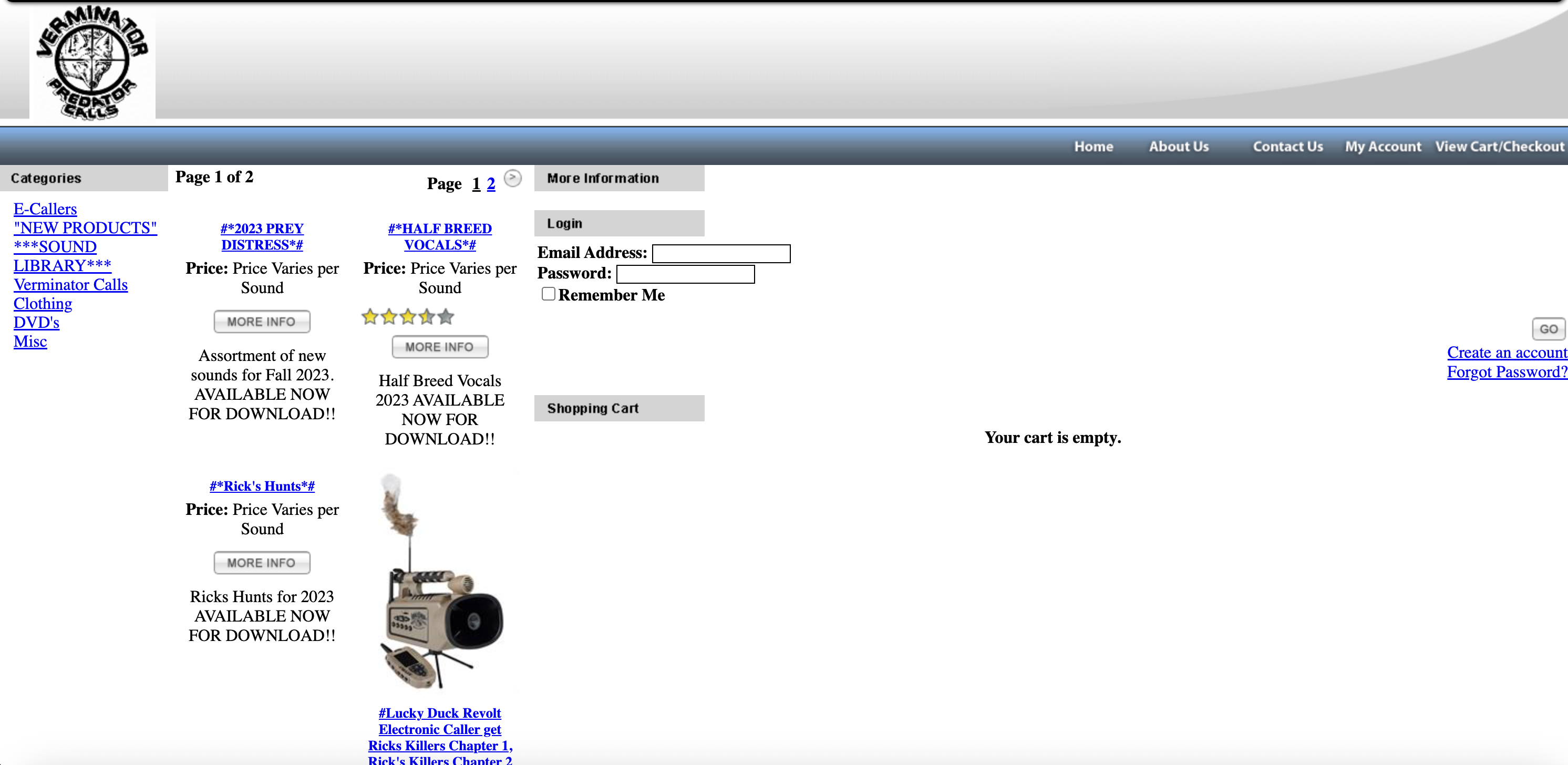
Task: Click the star rating under Half Breed Vocals
Action: [408, 316]
